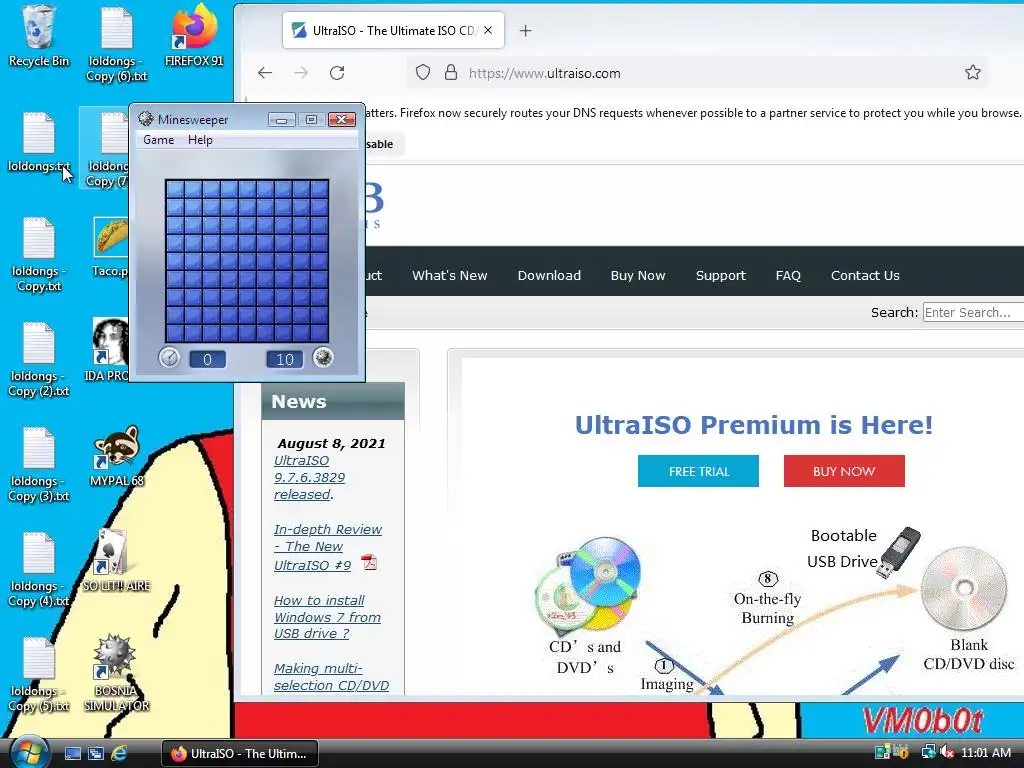
Task: Click Show Desktop in quick launch
Action: pyautogui.click(x=73, y=753)
